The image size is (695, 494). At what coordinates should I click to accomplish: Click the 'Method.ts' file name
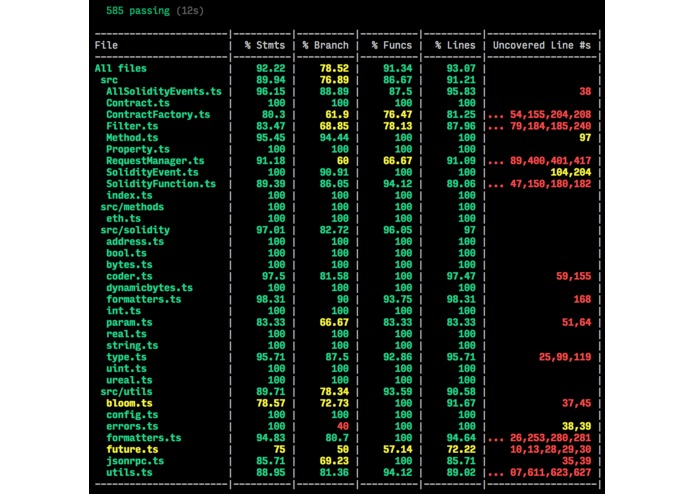tap(132, 137)
